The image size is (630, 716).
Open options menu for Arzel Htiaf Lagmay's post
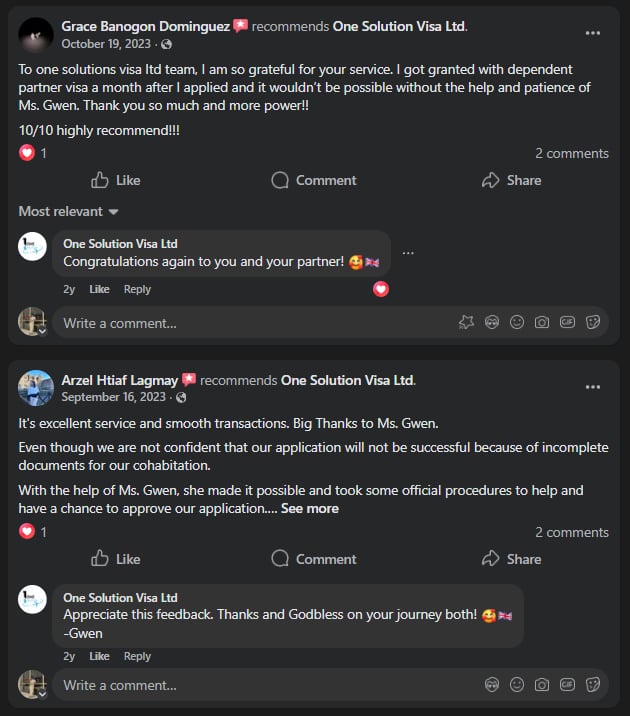(x=593, y=387)
